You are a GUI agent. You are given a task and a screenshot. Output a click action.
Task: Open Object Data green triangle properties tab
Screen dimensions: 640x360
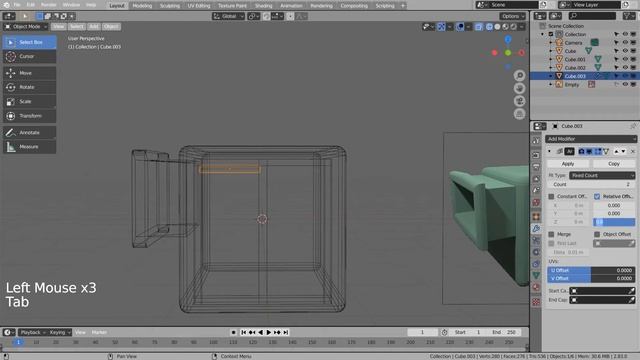point(536,276)
